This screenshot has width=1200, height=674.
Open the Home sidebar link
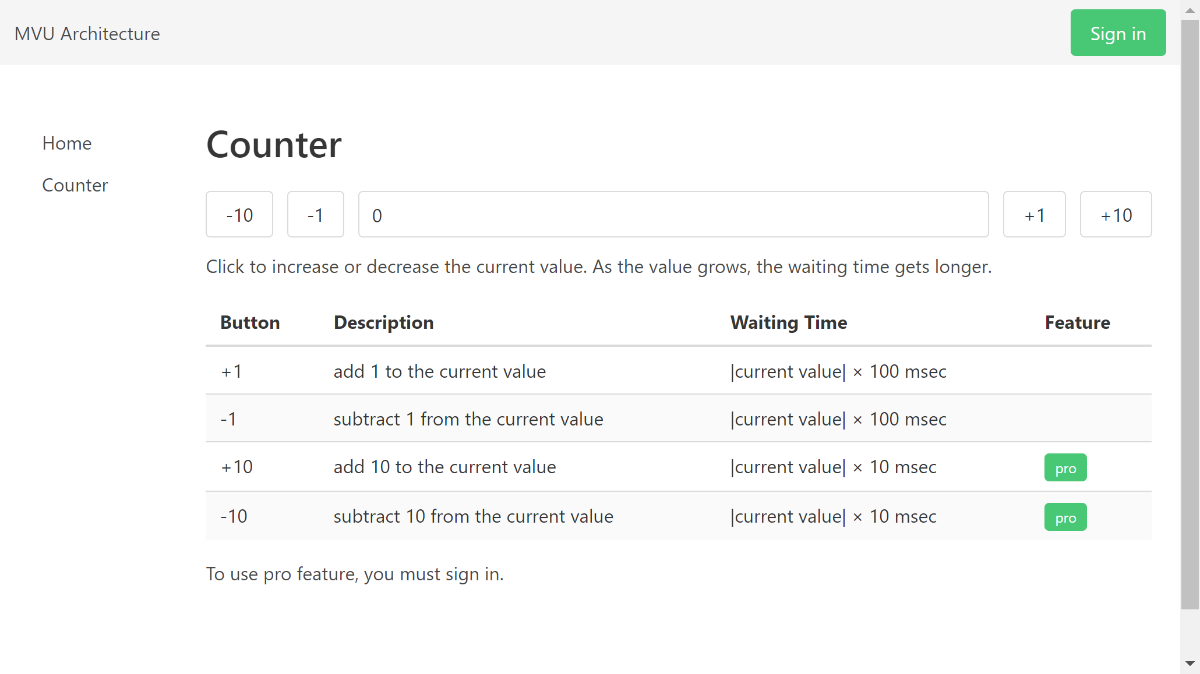tap(67, 143)
